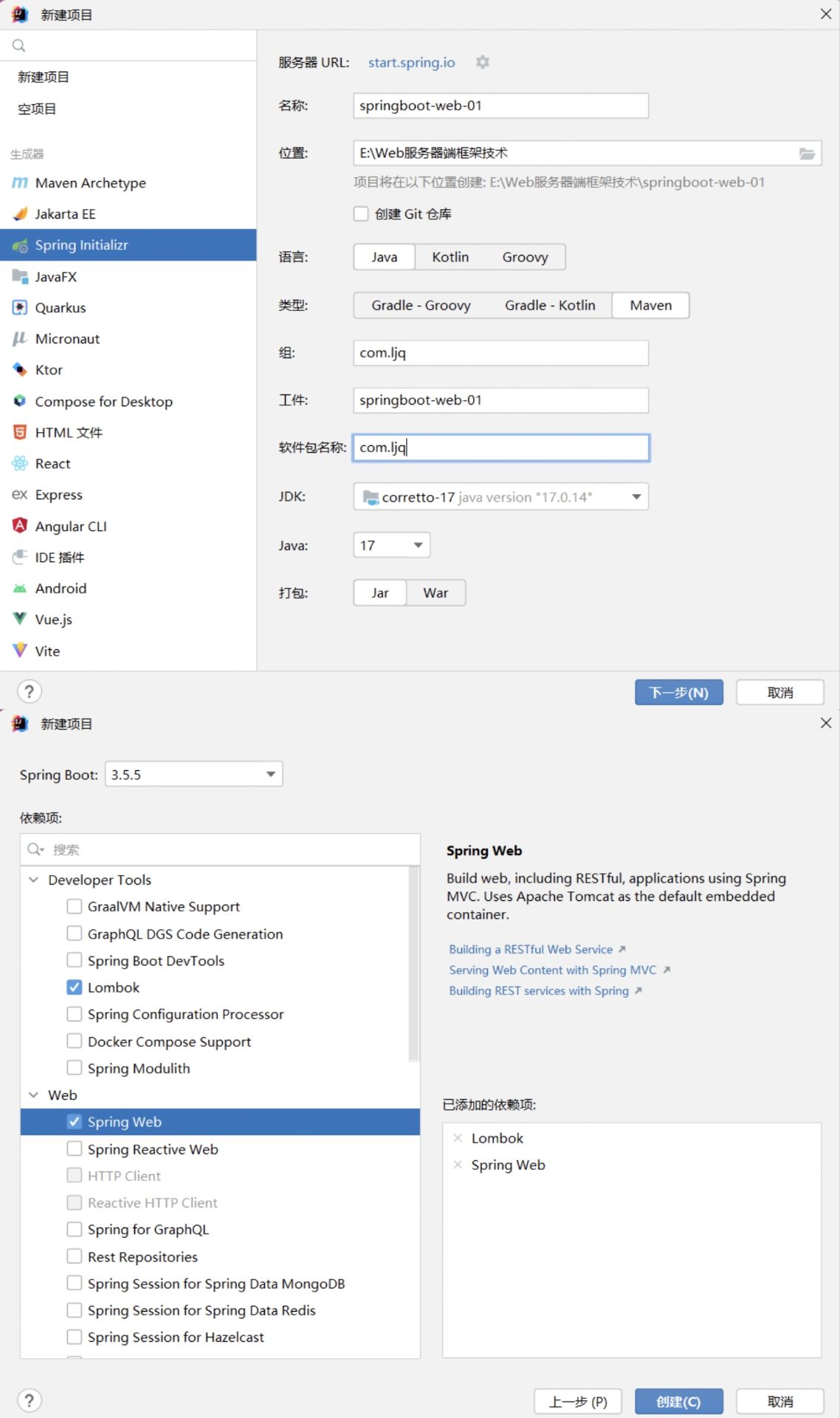Screen dimensions: 840x1418
Task: Click the React atom icon
Action: 20,463
